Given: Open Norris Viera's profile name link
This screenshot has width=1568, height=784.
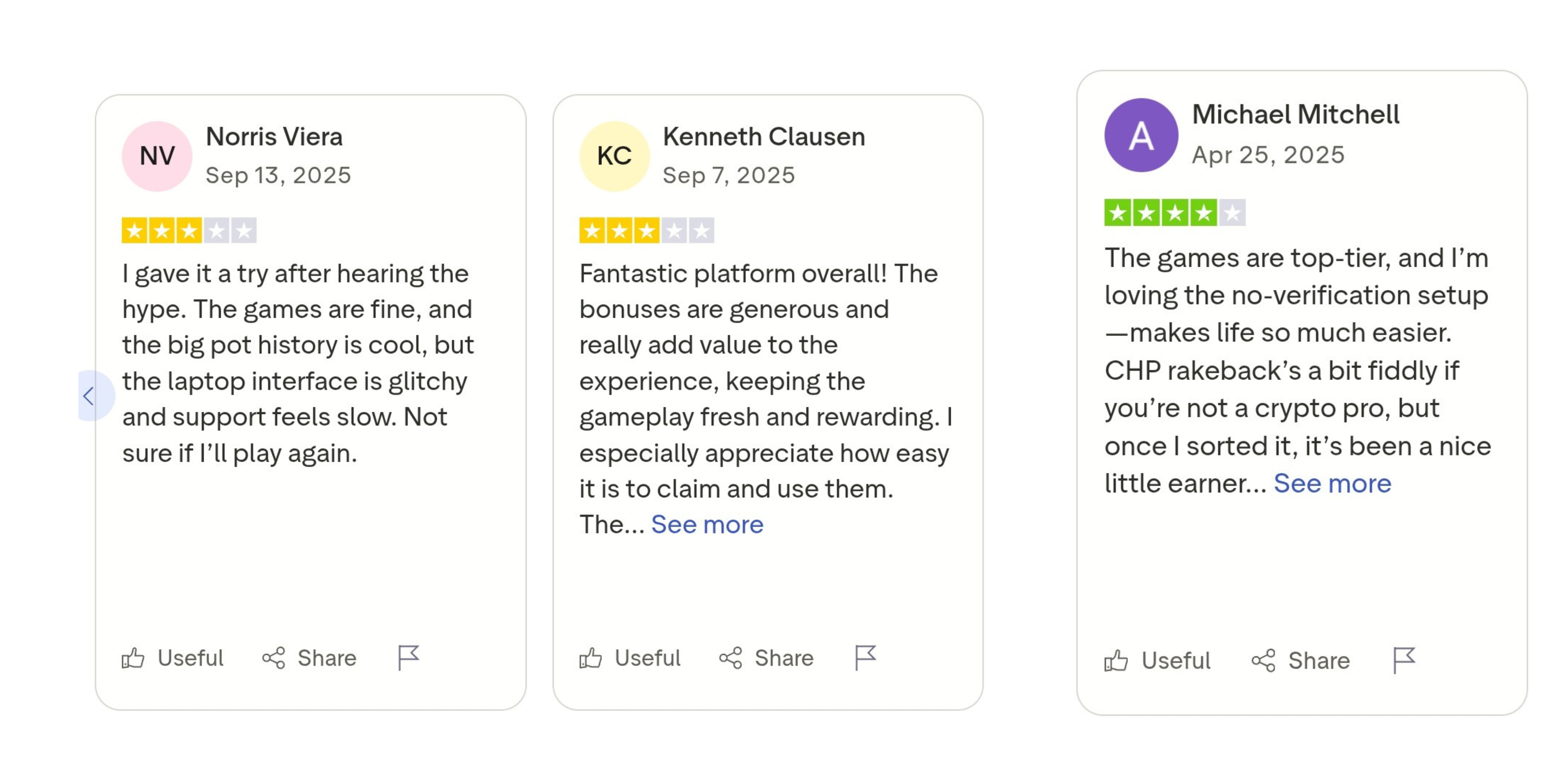Looking at the screenshot, I should (274, 137).
